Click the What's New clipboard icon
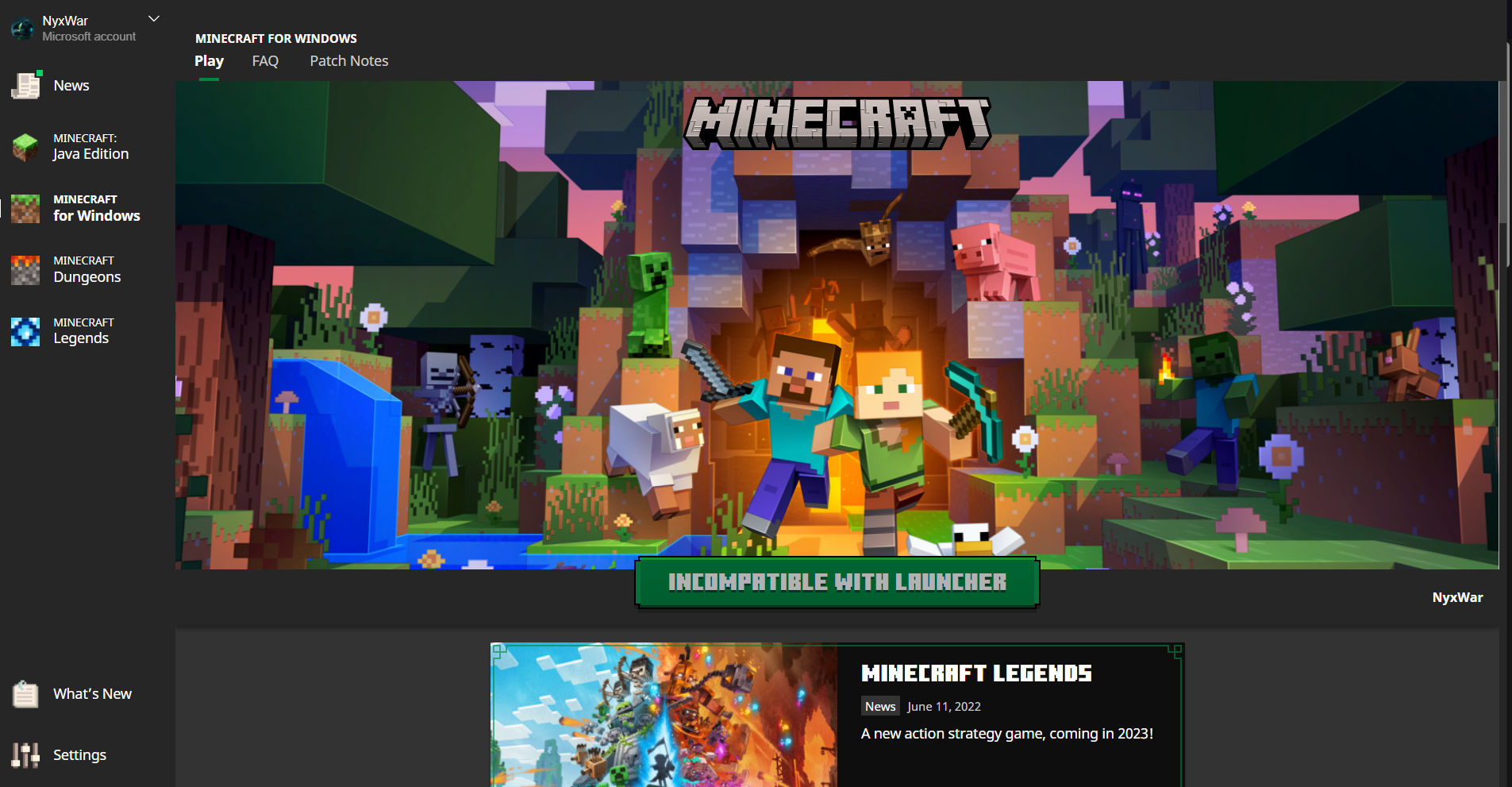Screen dimensions: 1512x787 click(x=25, y=694)
